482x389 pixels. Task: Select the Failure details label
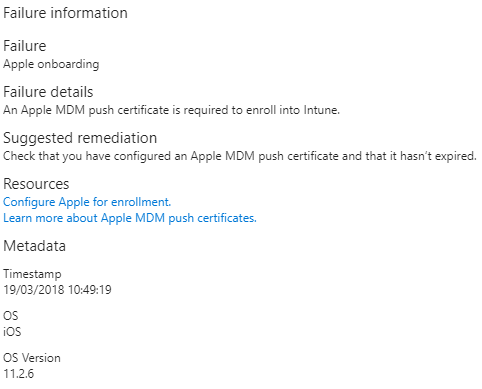48,92
